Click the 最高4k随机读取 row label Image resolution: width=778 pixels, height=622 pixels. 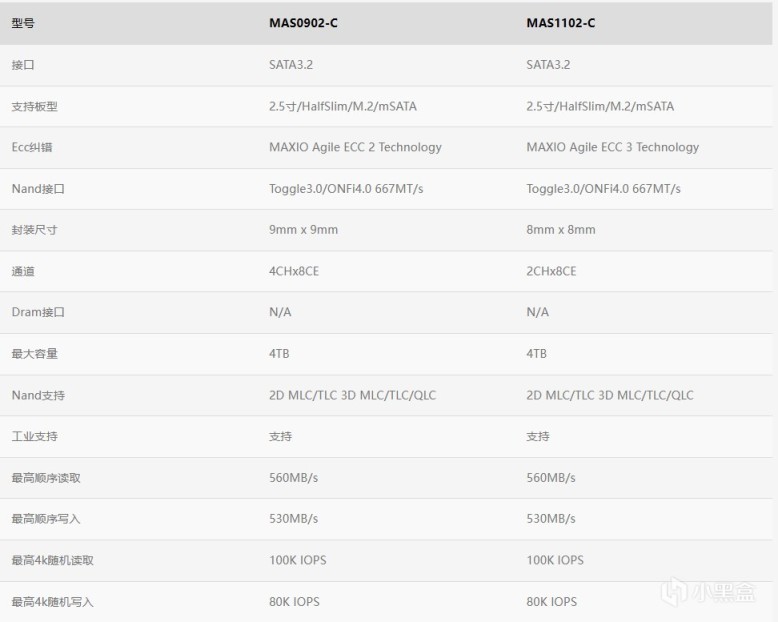click(52, 560)
